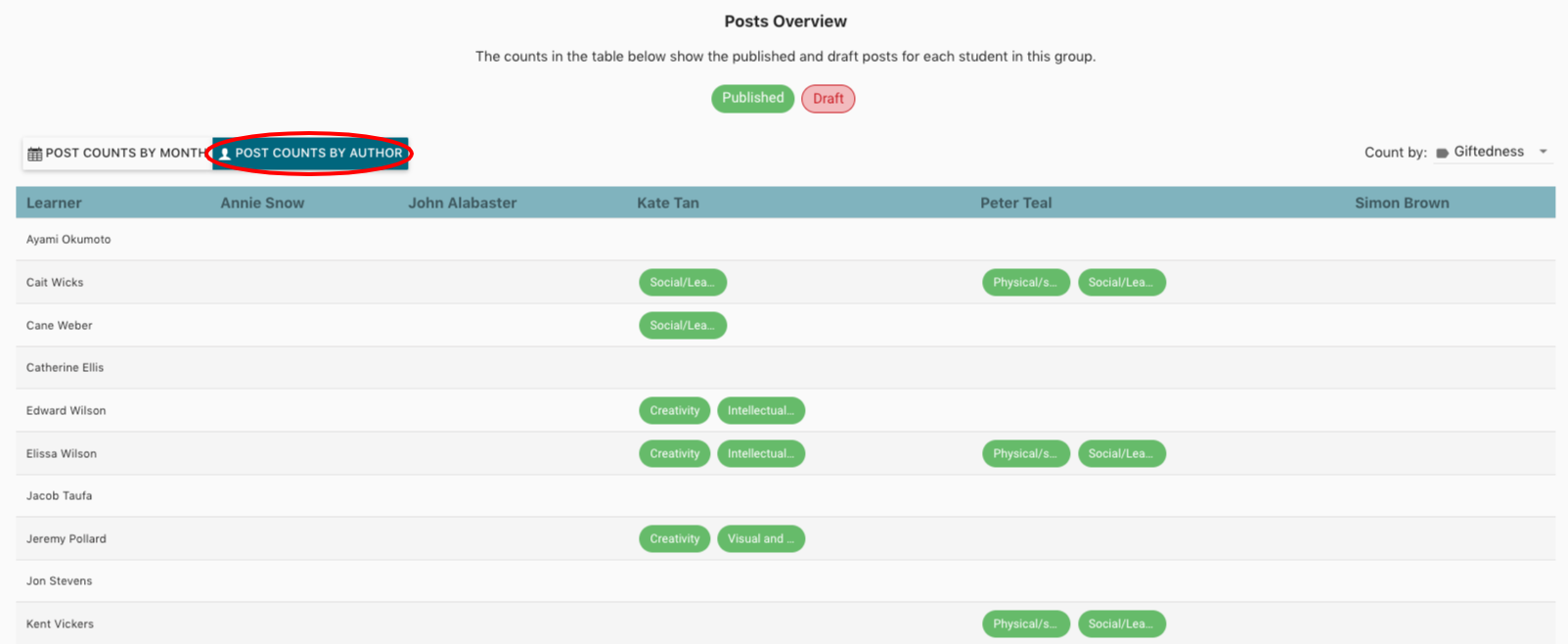
Task: Click the person icon on Post Counts by Author
Action: [225, 154]
